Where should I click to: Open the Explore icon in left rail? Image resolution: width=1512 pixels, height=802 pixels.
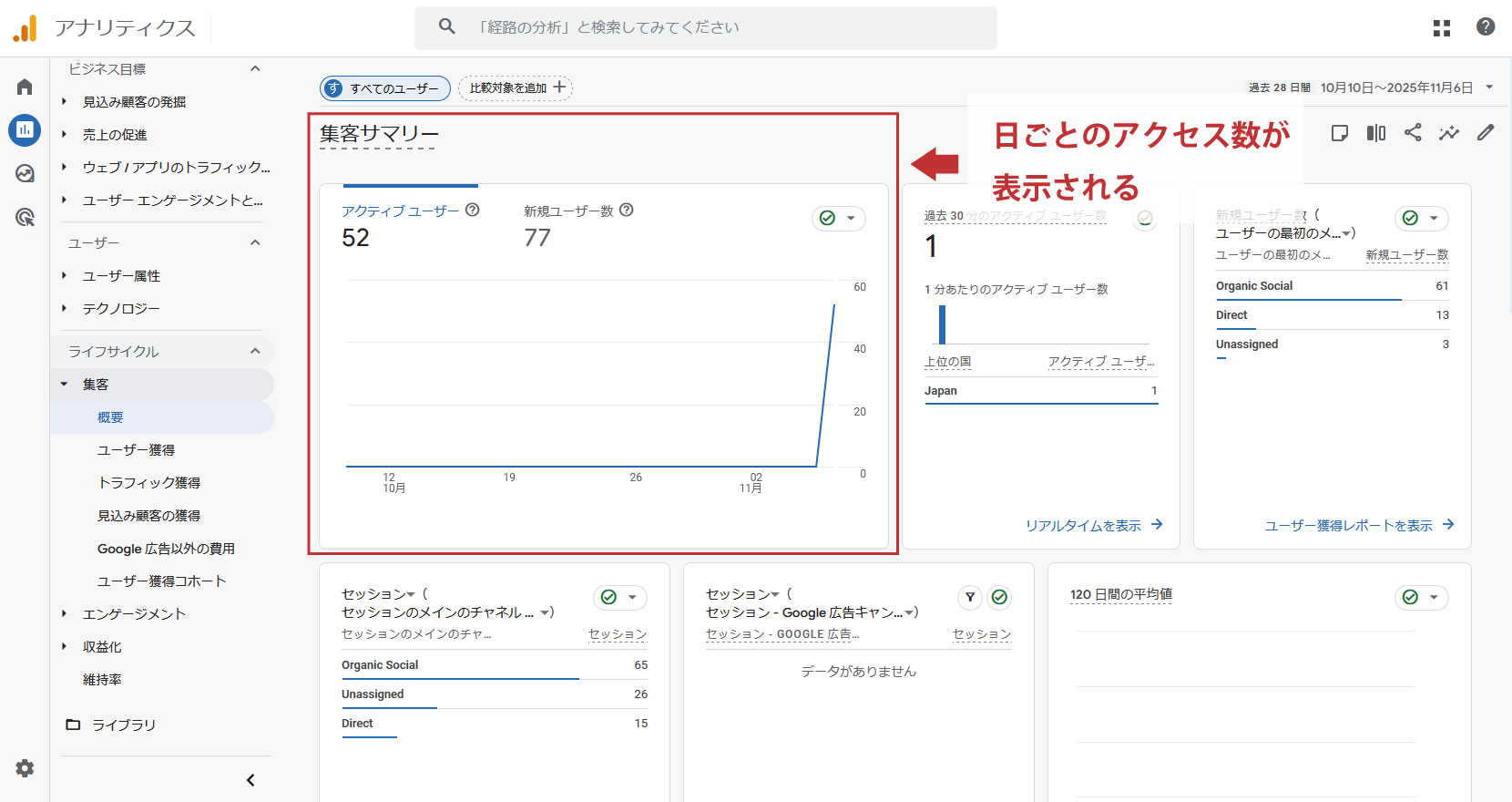pyautogui.click(x=25, y=173)
